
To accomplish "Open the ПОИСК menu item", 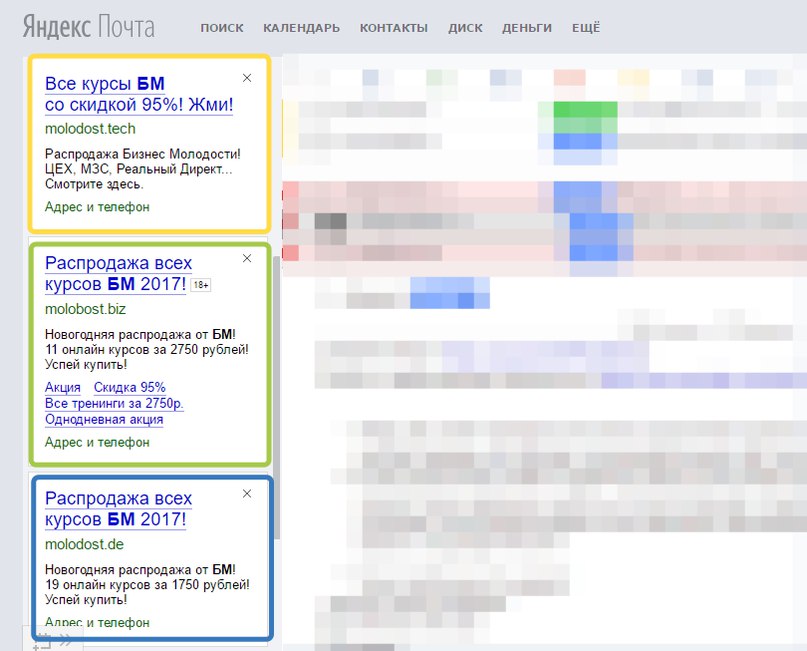I will (x=222, y=28).
